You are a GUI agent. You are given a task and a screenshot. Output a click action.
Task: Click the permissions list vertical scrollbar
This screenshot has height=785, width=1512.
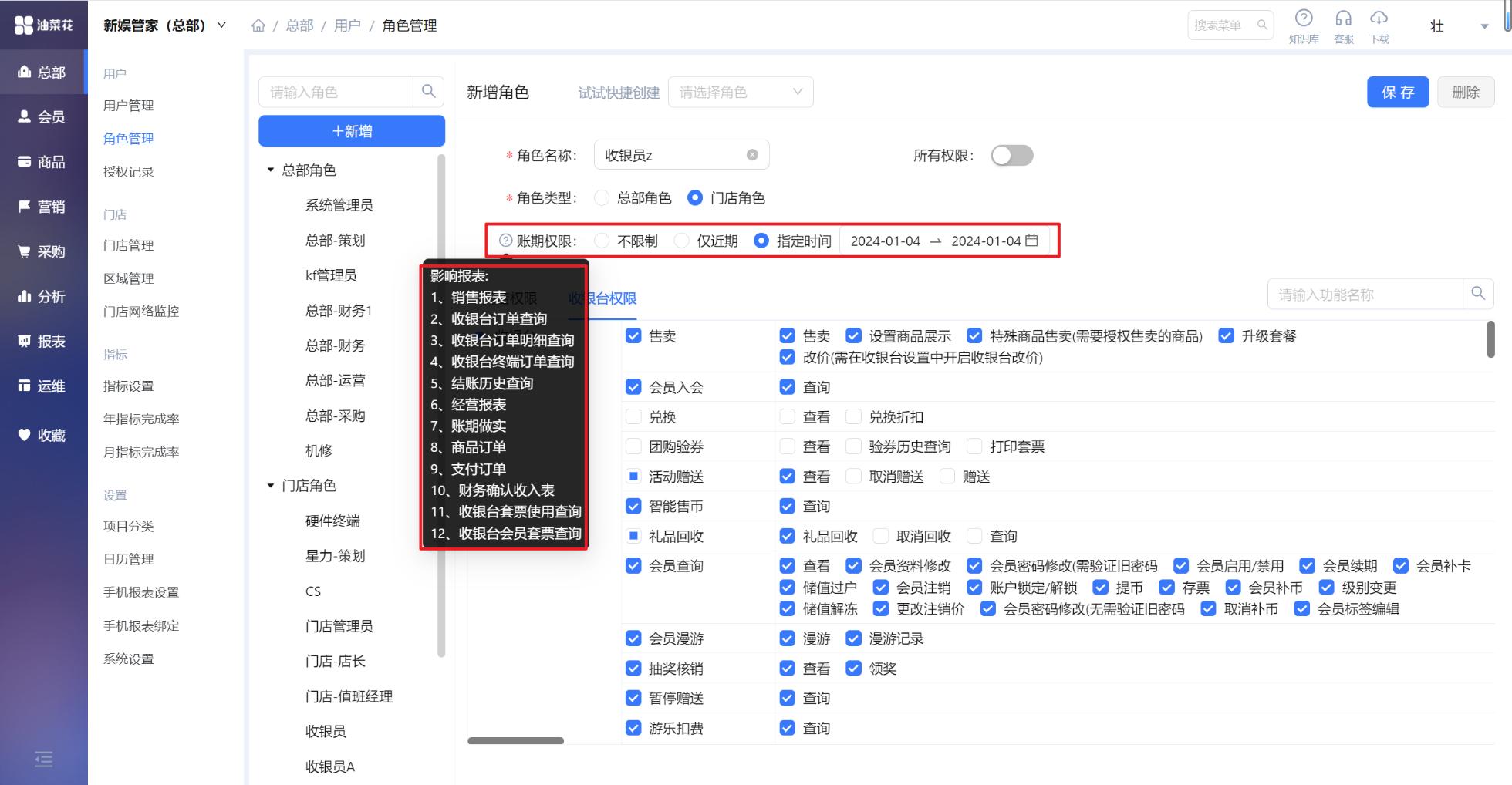pyautogui.click(x=1490, y=339)
